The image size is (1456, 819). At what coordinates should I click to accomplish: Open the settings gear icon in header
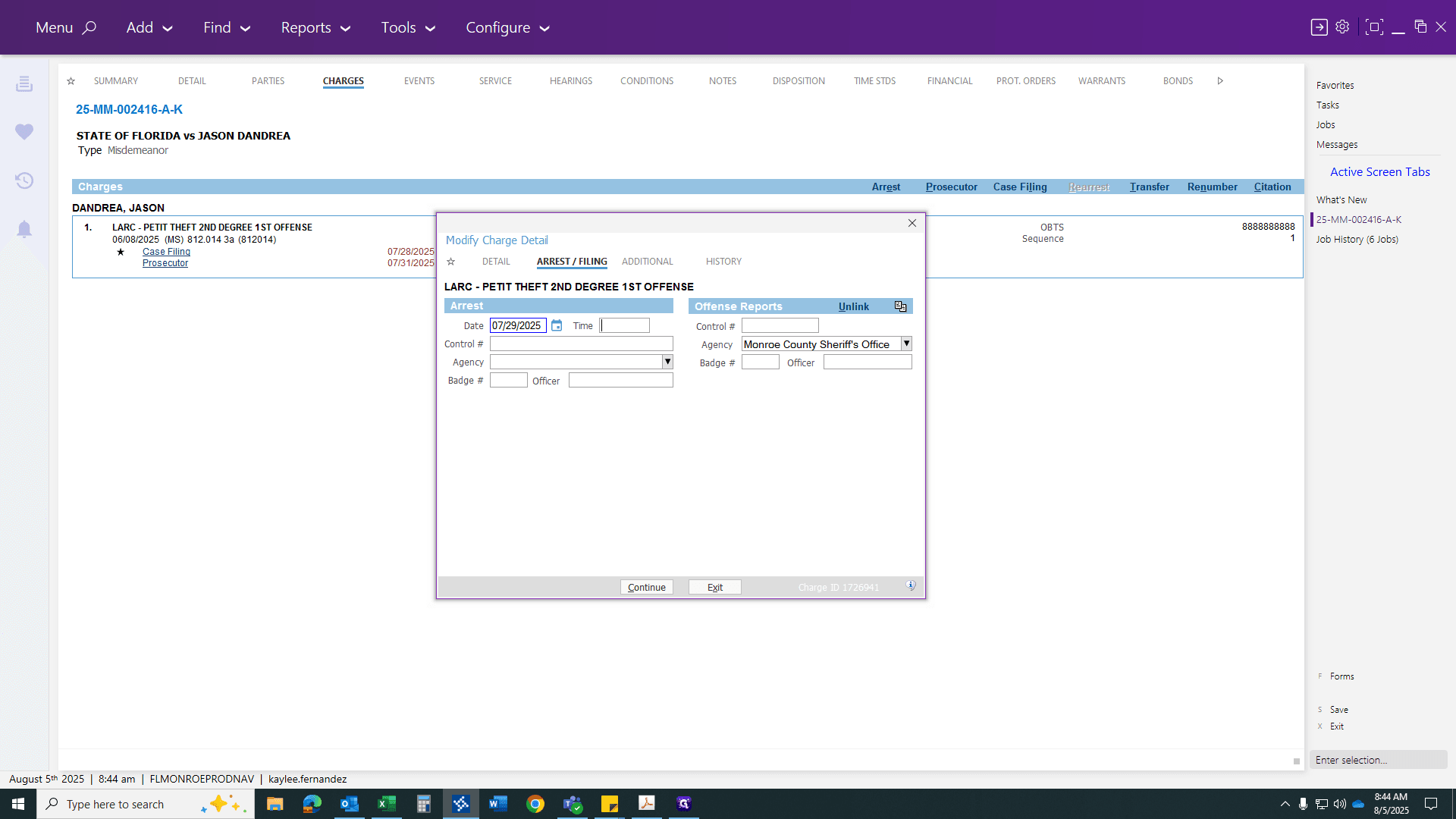[1342, 27]
